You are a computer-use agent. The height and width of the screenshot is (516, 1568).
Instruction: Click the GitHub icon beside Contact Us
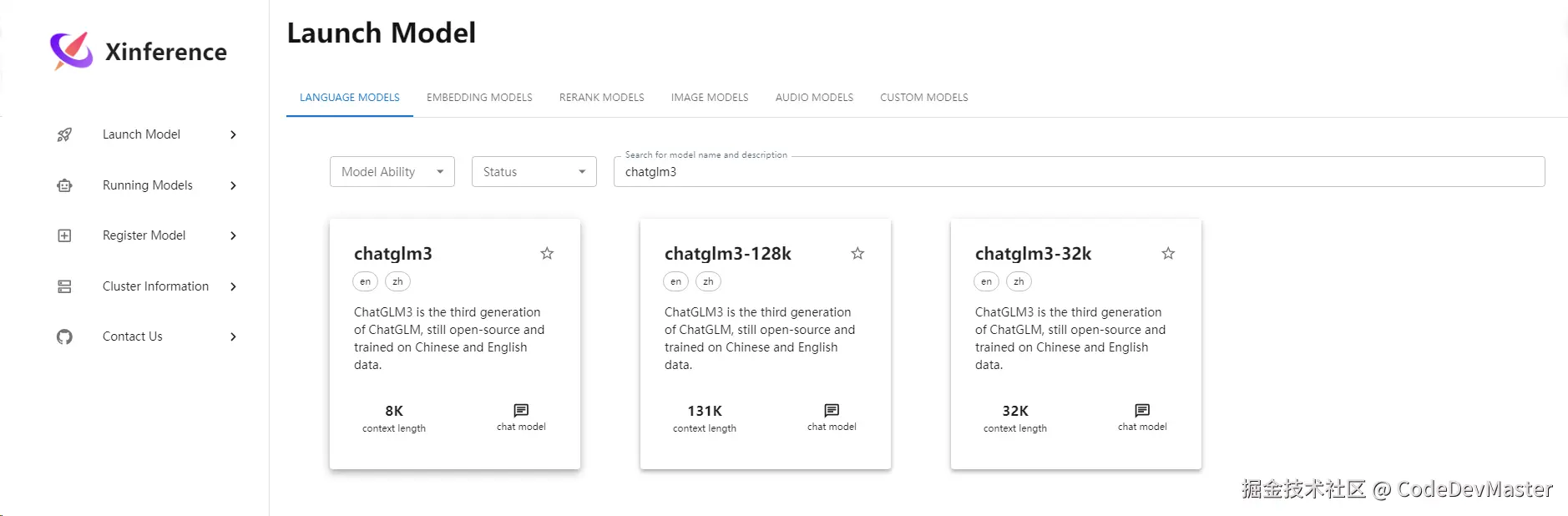tap(64, 336)
